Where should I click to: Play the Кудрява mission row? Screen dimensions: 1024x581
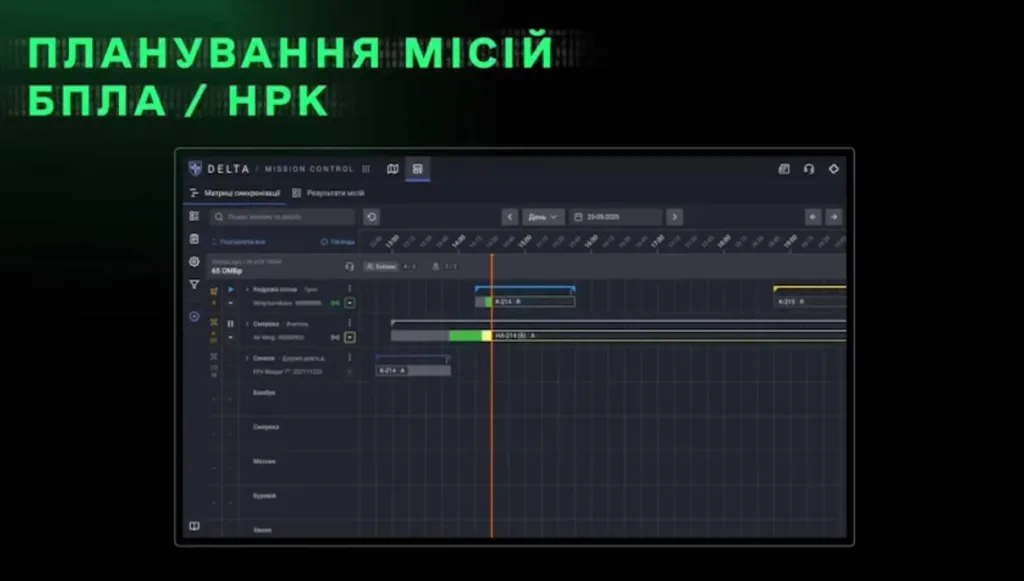231,289
